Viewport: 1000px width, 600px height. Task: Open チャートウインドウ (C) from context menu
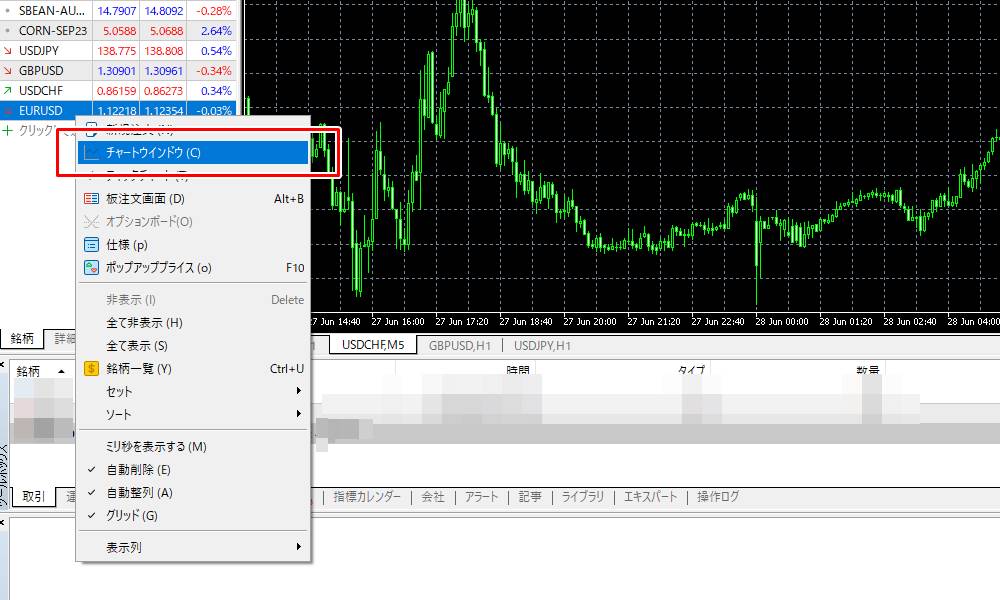(153, 153)
